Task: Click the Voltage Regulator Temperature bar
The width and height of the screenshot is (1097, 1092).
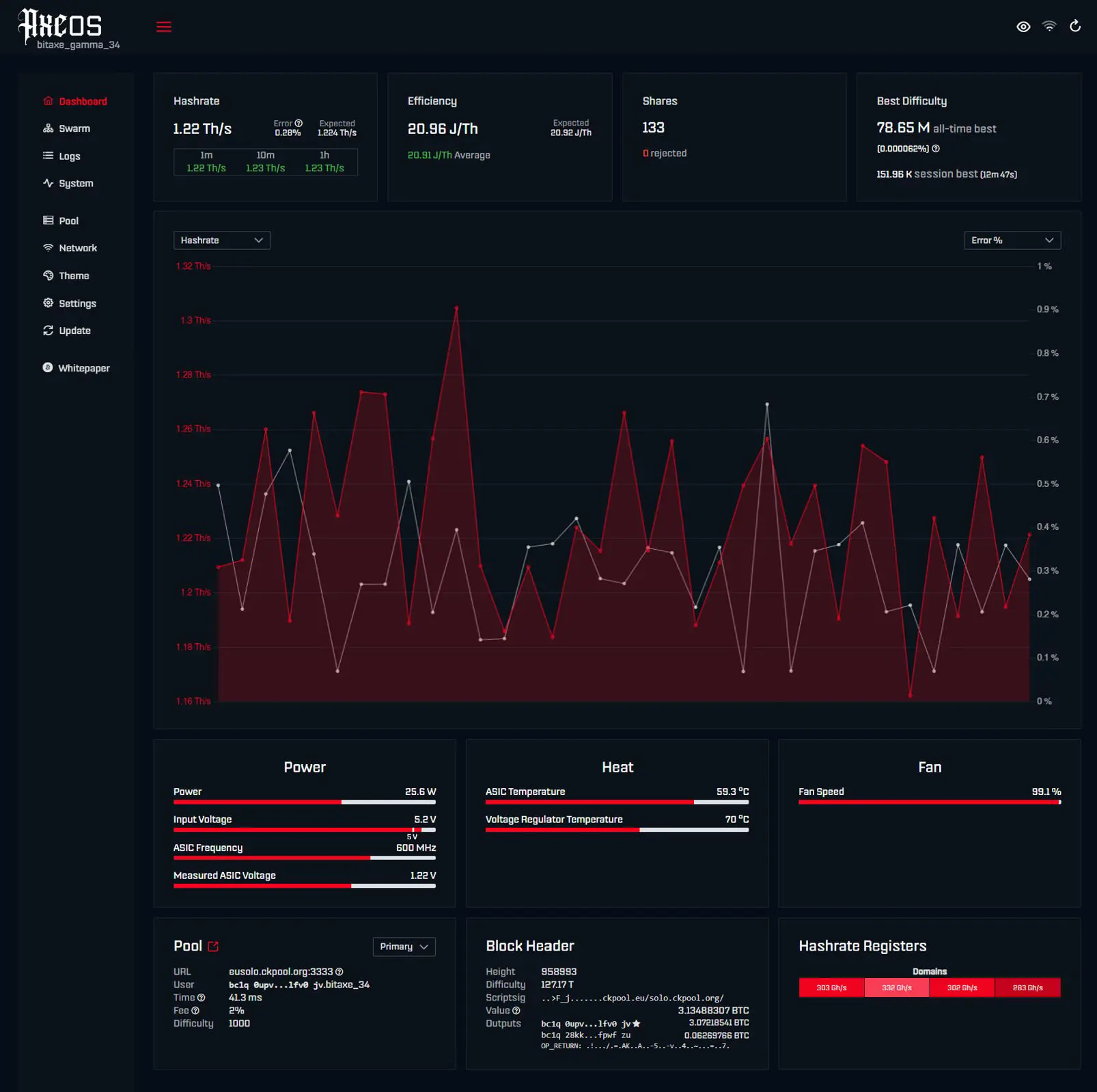Action: (x=617, y=830)
